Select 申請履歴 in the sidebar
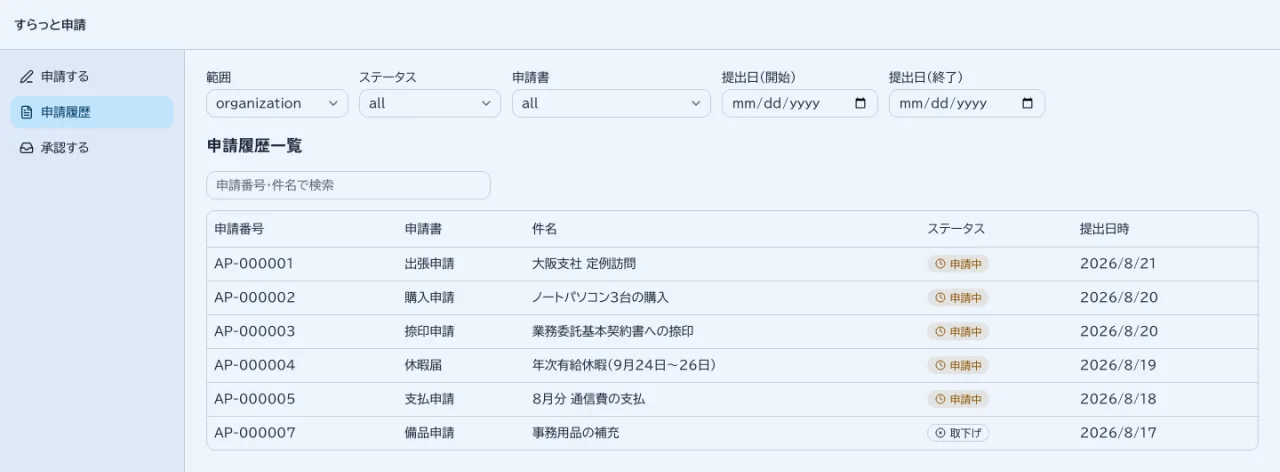The height and width of the screenshot is (472, 1280). pyautogui.click(x=92, y=112)
